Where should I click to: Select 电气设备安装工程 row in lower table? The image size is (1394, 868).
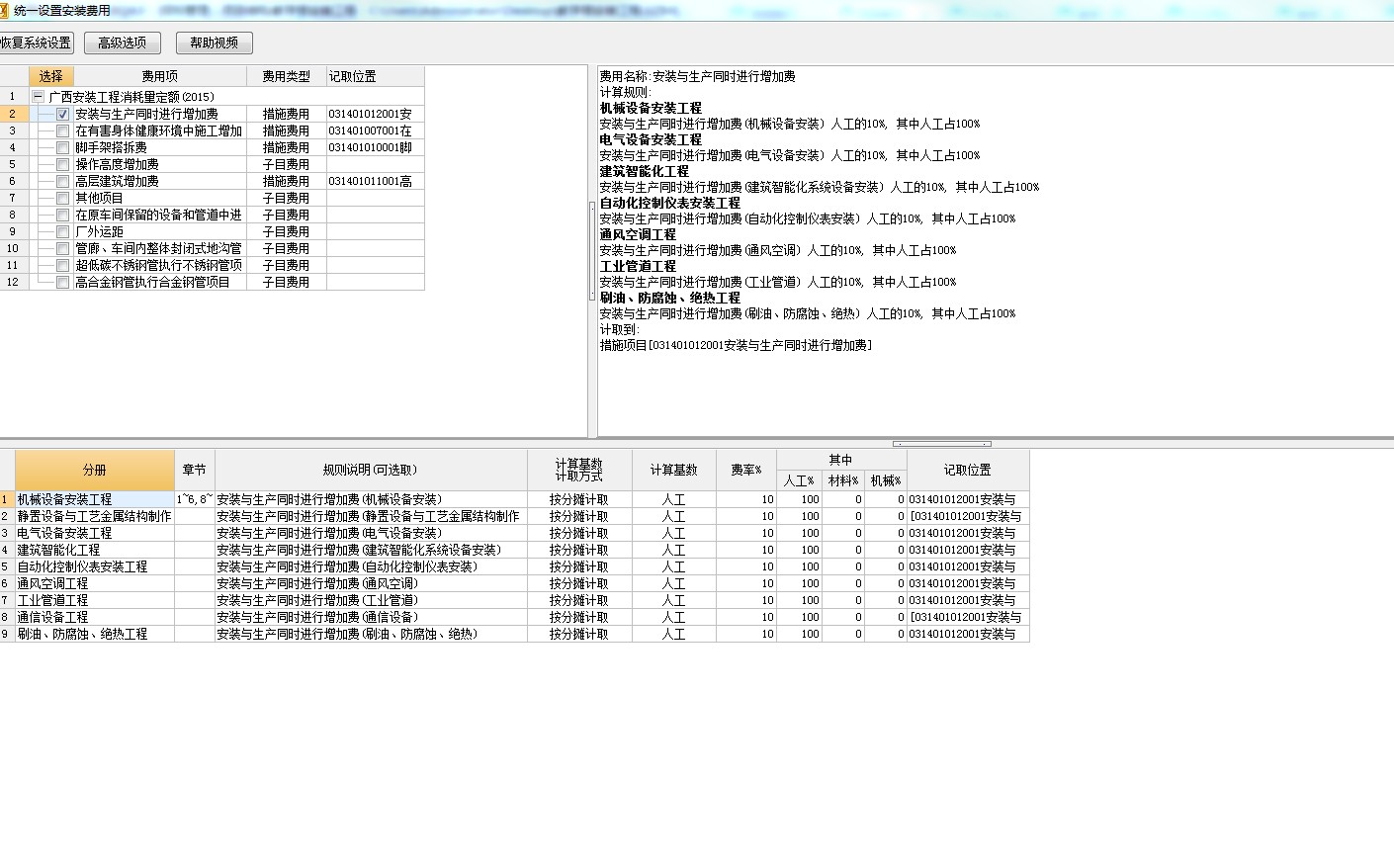click(95, 533)
